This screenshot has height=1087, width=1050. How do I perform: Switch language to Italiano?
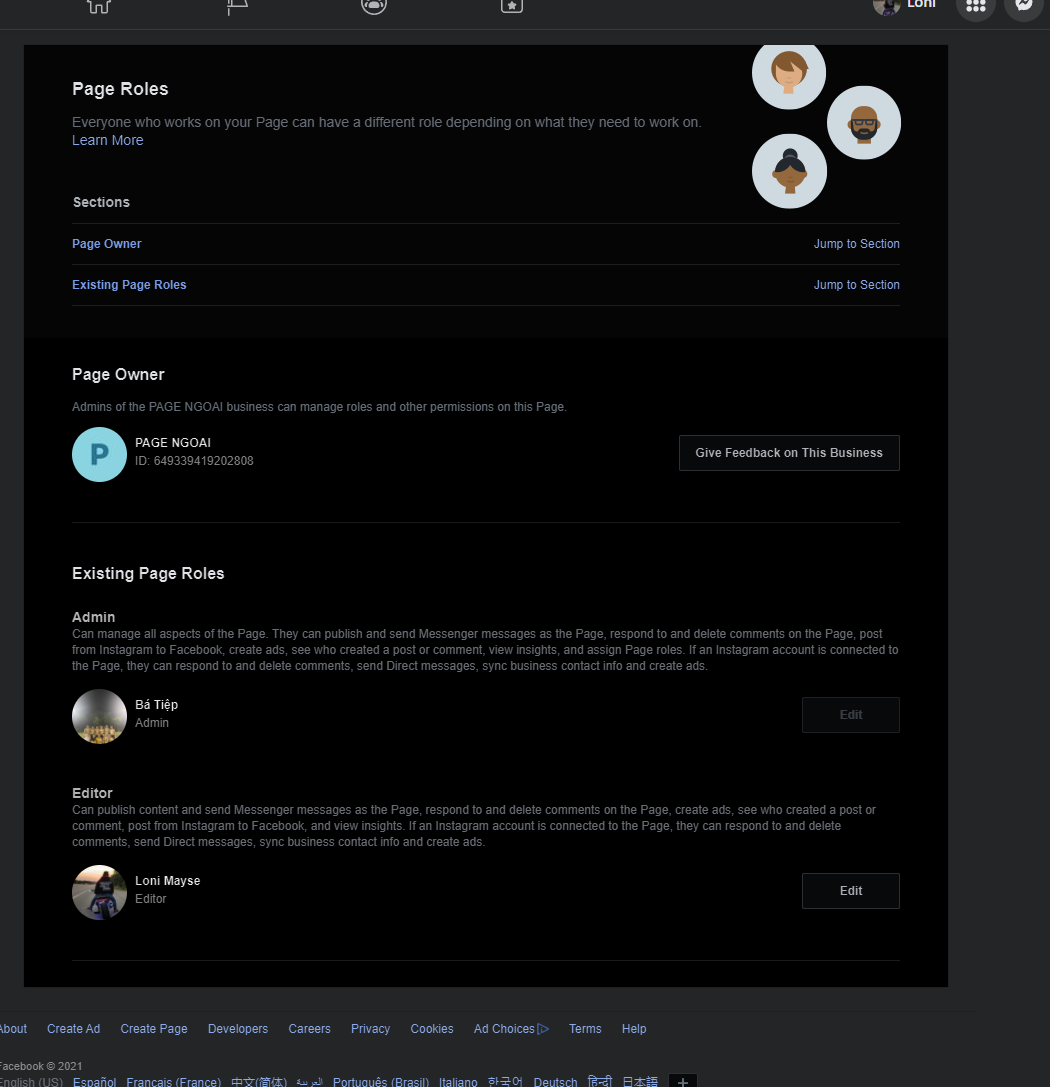(x=458, y=1081)
